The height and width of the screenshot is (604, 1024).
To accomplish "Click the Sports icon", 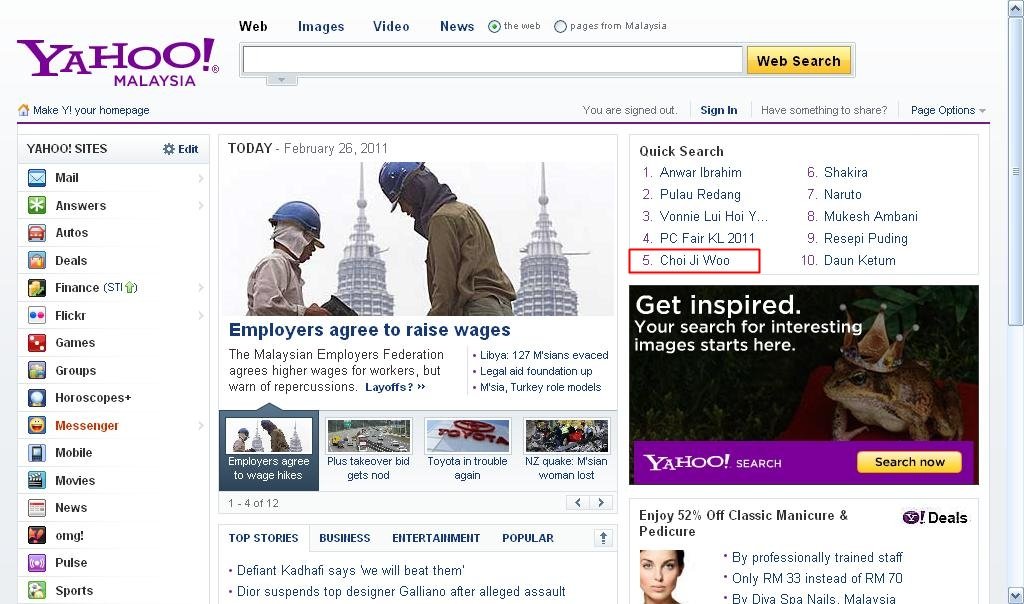I will pos(37,590).
